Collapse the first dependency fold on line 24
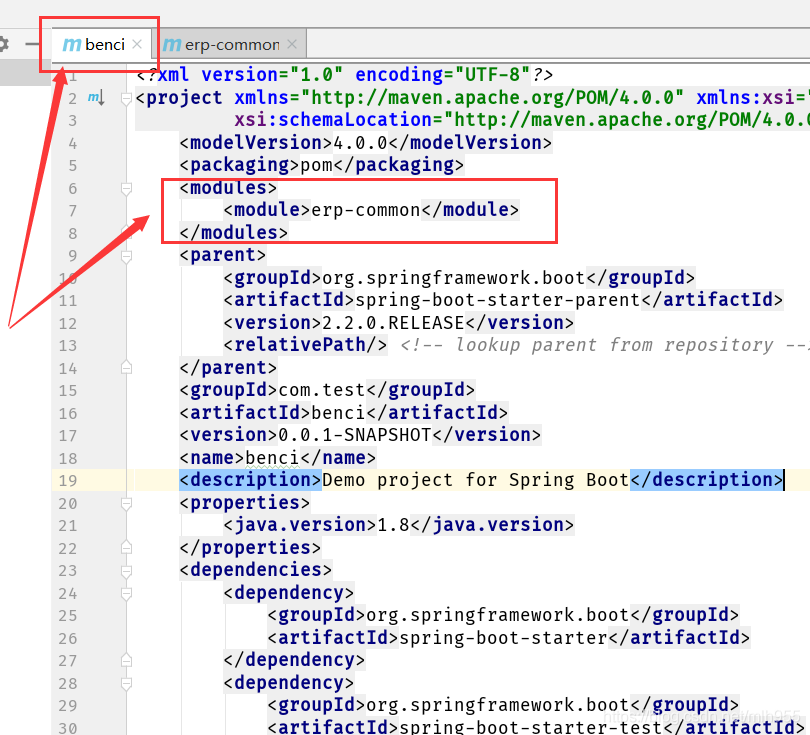This screenshot has height=735, width=810. [x=126, y=593]
